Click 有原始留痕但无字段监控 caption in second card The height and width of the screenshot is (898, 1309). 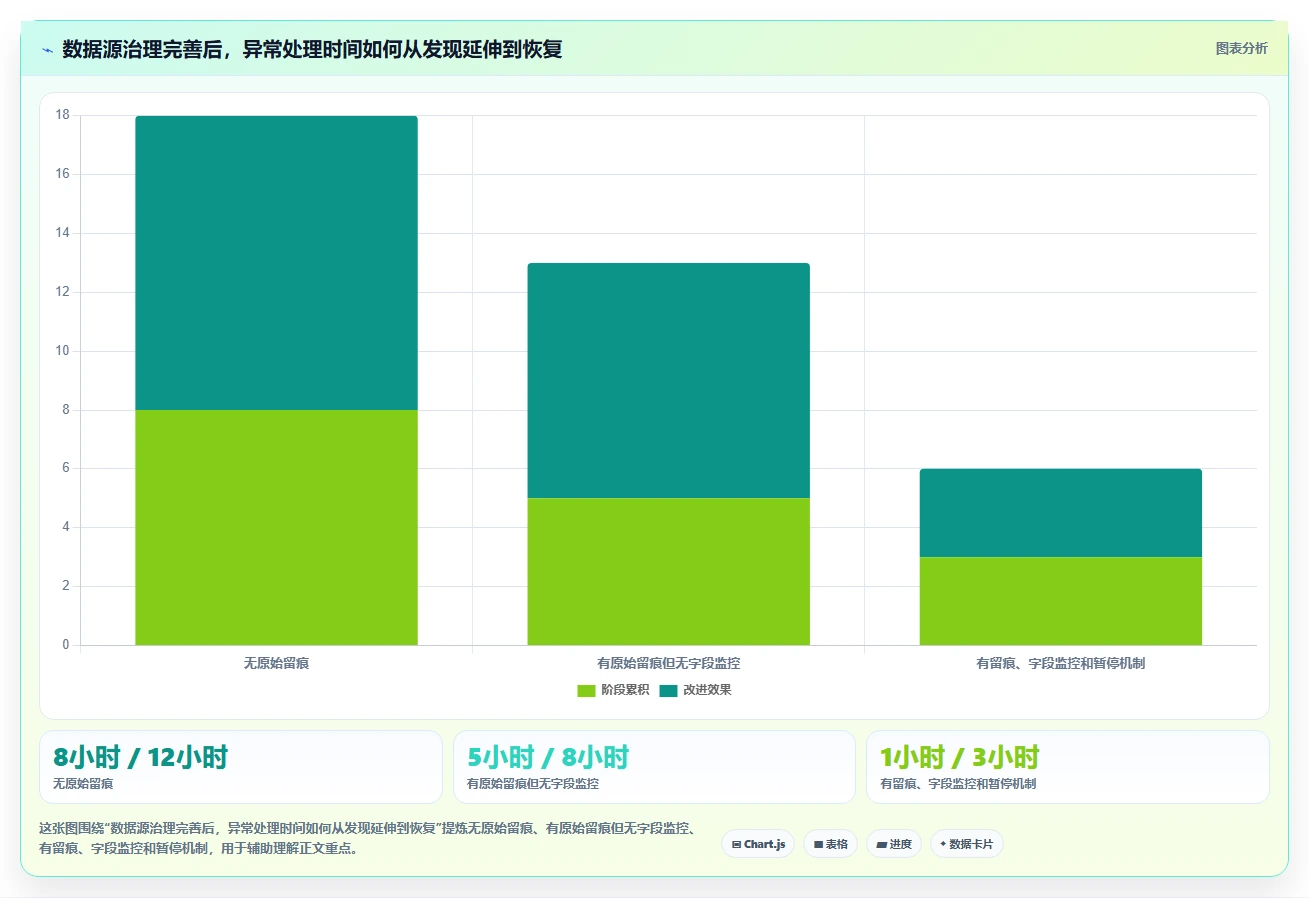[x=533, y=784]
